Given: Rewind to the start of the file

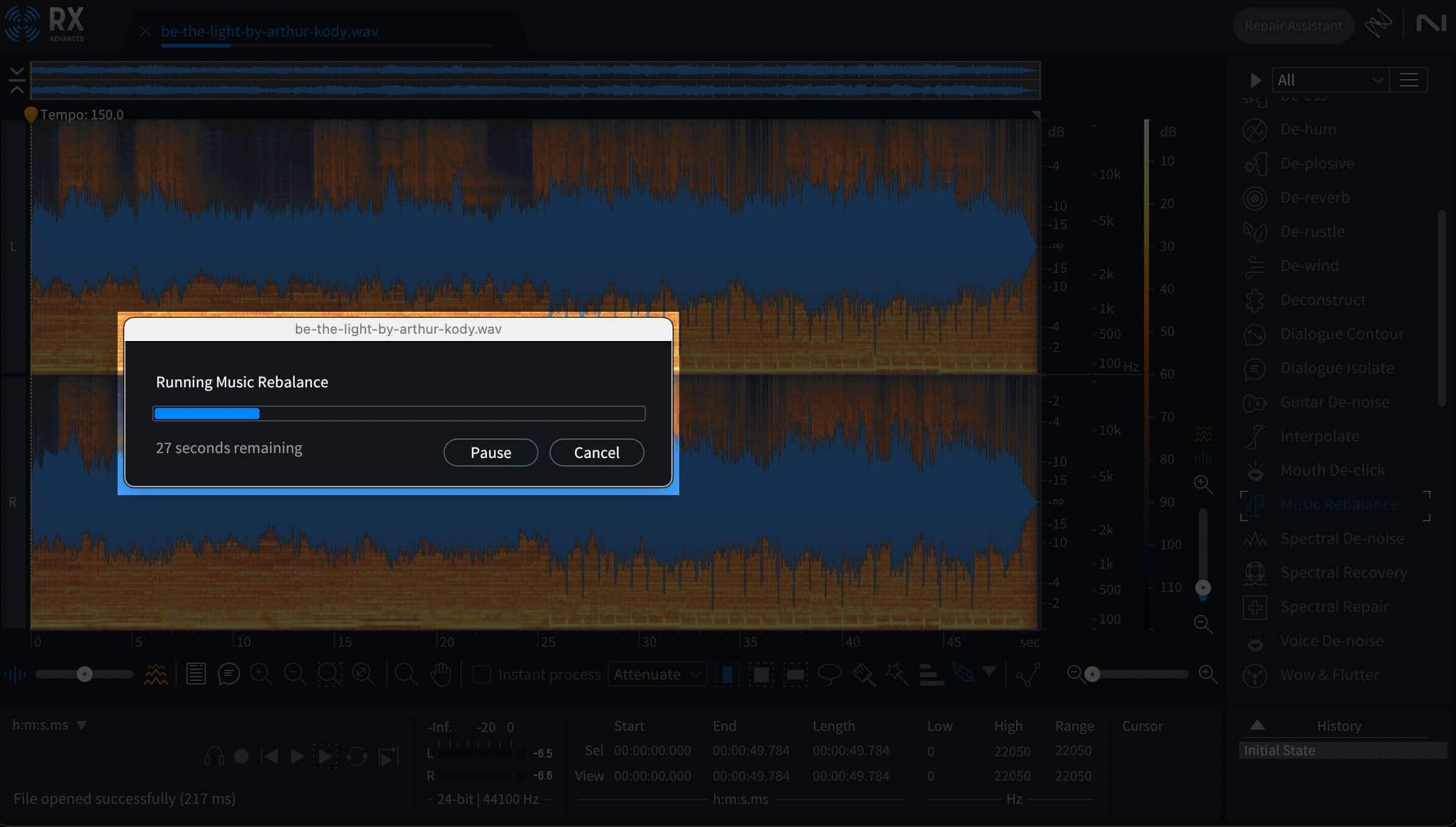Looking at the screenshot, I should pos(269,756).
